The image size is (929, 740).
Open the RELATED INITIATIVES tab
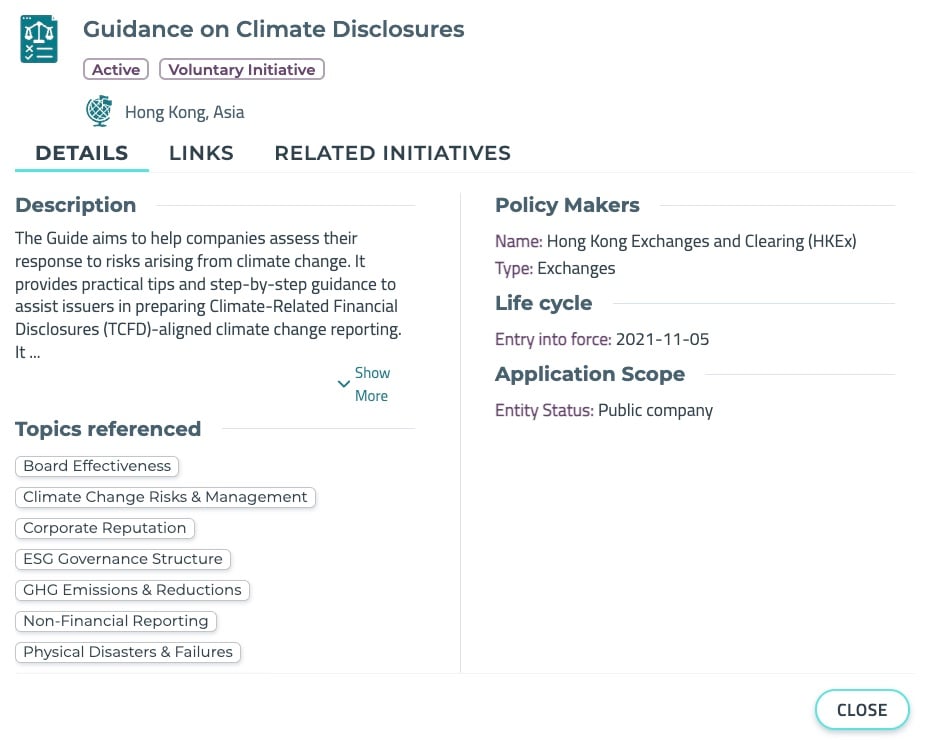392,153
